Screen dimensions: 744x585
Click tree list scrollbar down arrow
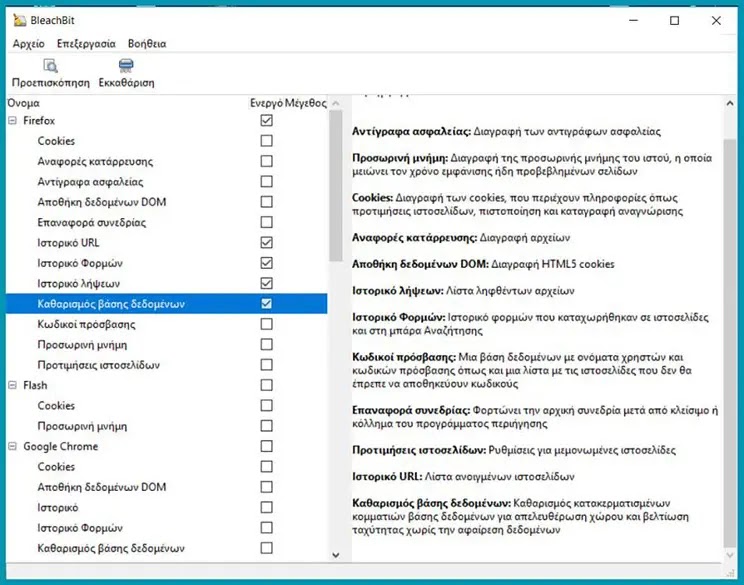point(336,555)
